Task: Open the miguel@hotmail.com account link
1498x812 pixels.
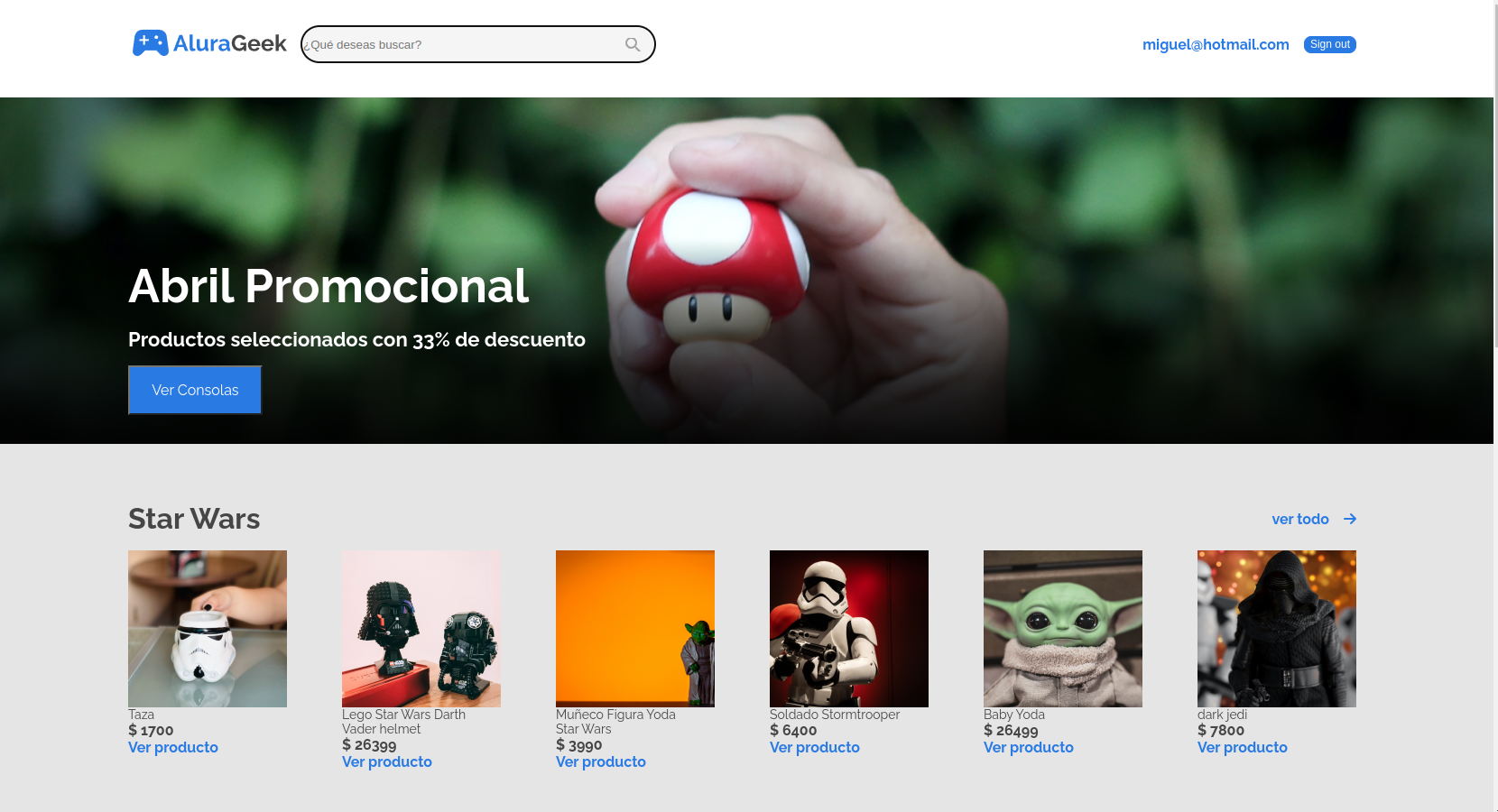Action: coord(1216,44)
